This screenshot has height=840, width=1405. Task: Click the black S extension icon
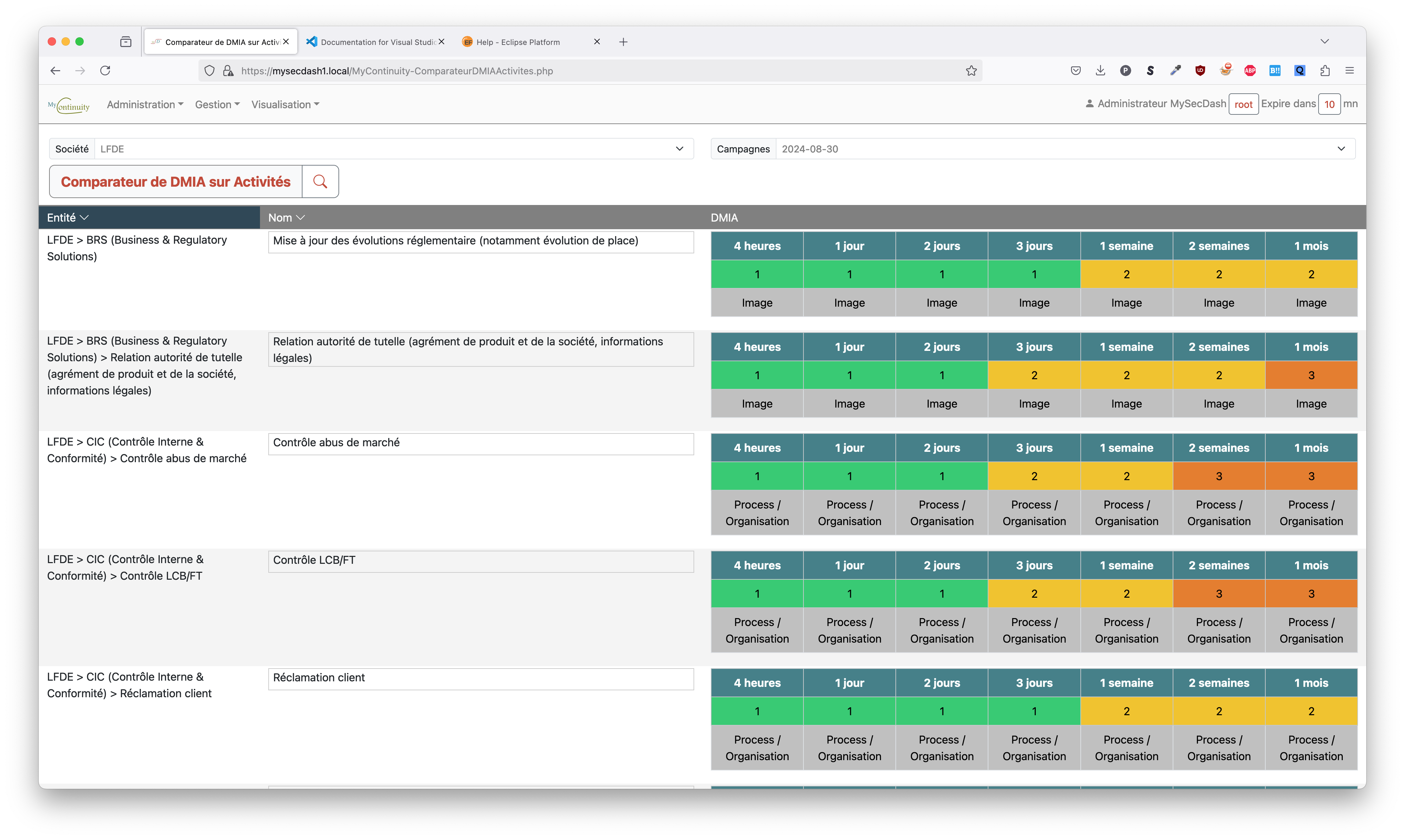[1150, 71]
